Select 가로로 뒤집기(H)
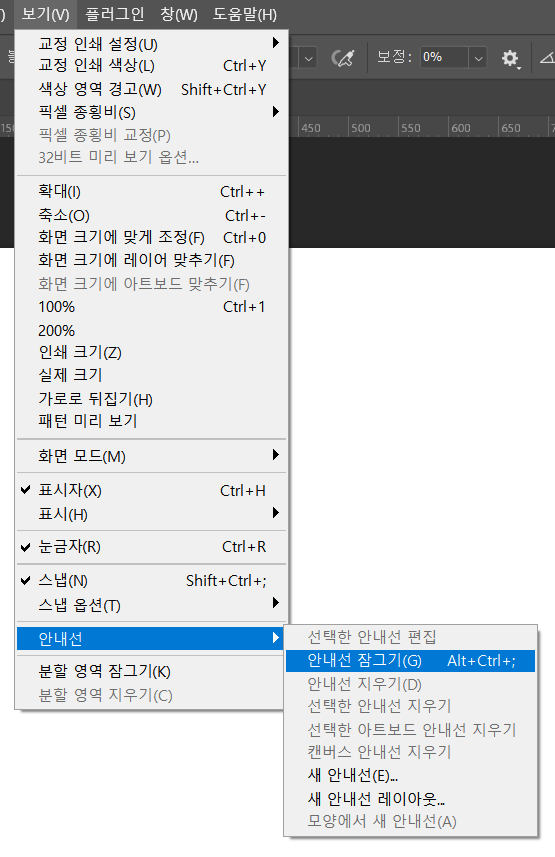555x857 pixels. [152, 398]
